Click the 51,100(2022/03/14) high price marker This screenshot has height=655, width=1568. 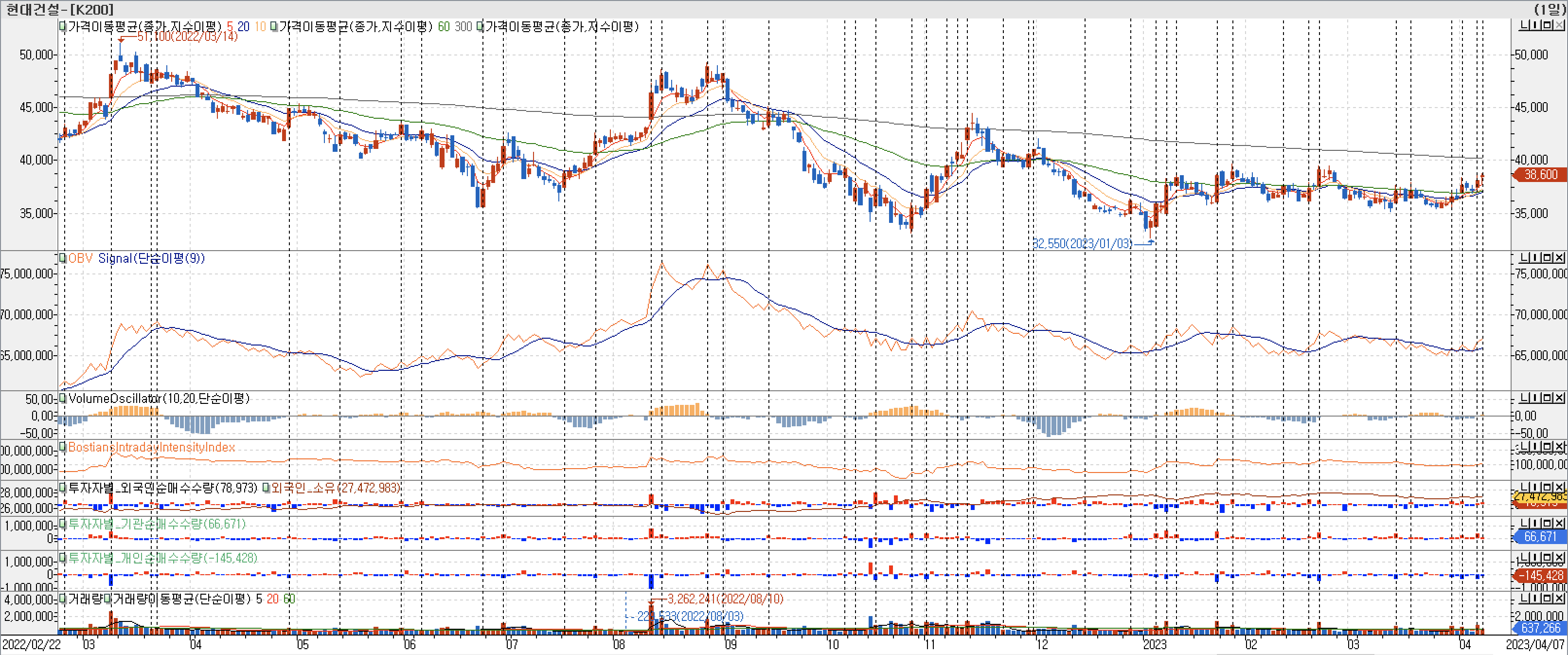coord(186,36)
